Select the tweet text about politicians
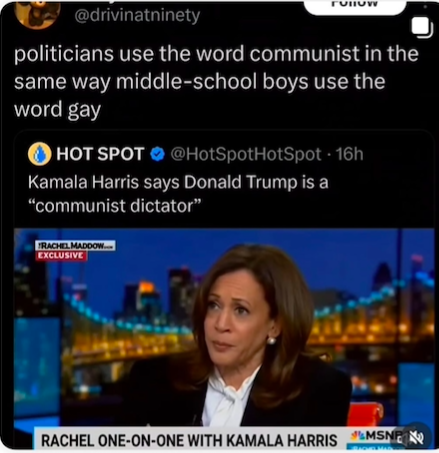This screenshot has width=439, height=453. (216, 82)
